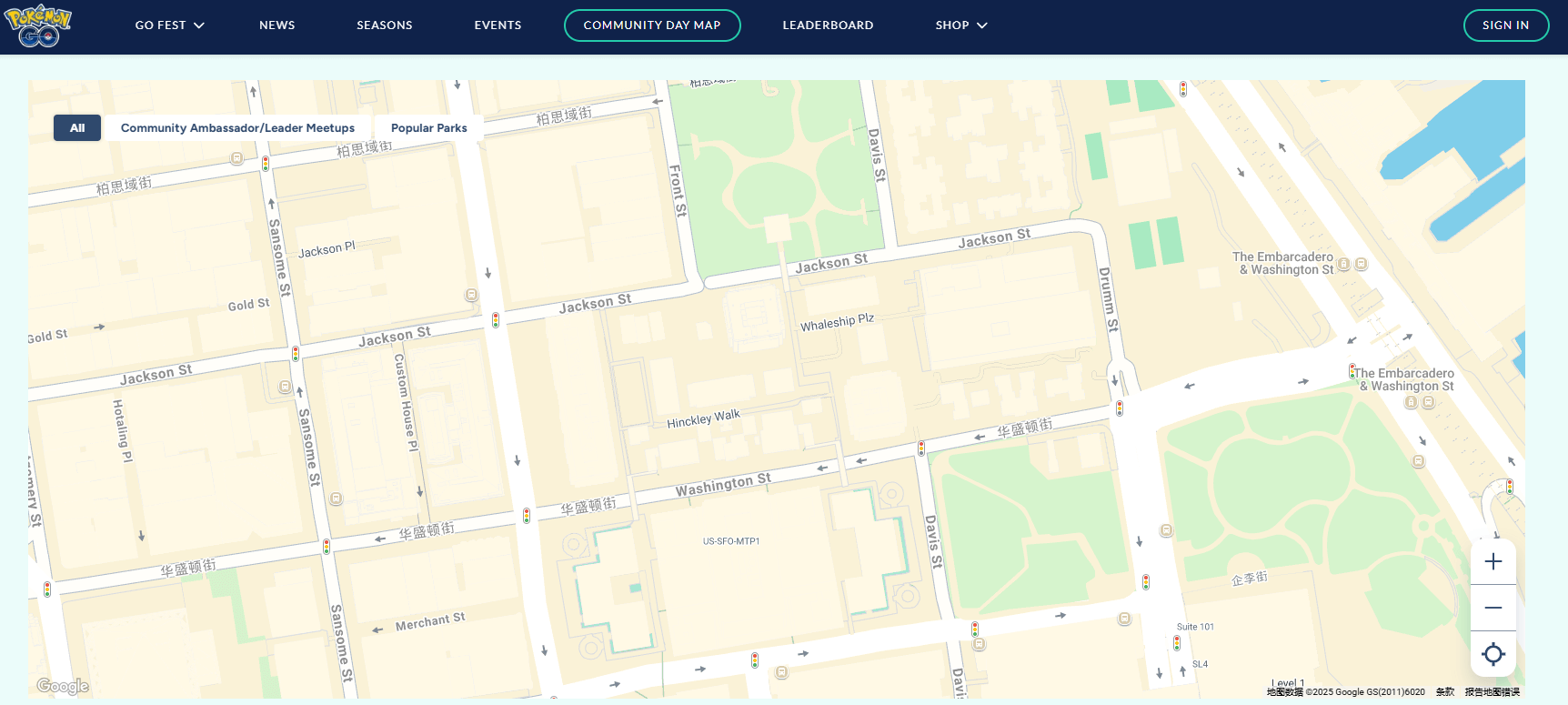Image resolution: width=1568 pixels, height=705 pixels.
Task: Open the LEADERBOARD page
Action: [828, 25]
